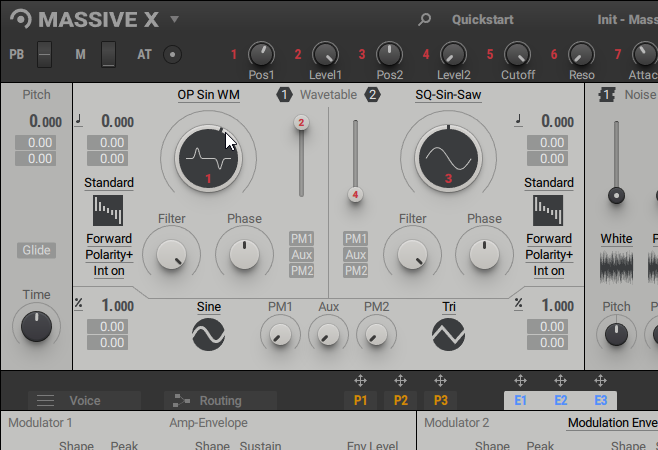Open oscillator 1 Standard mode dropdown
This screenshot has width=658, height=450.
pos(109,183)
